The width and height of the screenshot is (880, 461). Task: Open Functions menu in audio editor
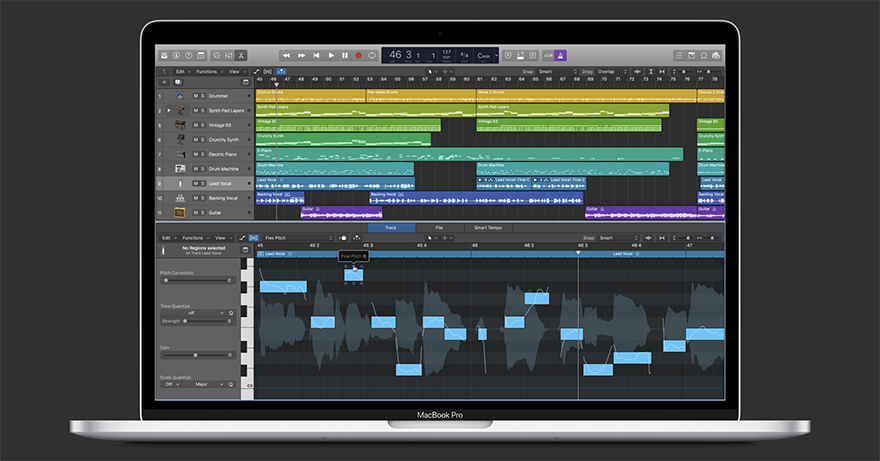click(196, 238)
